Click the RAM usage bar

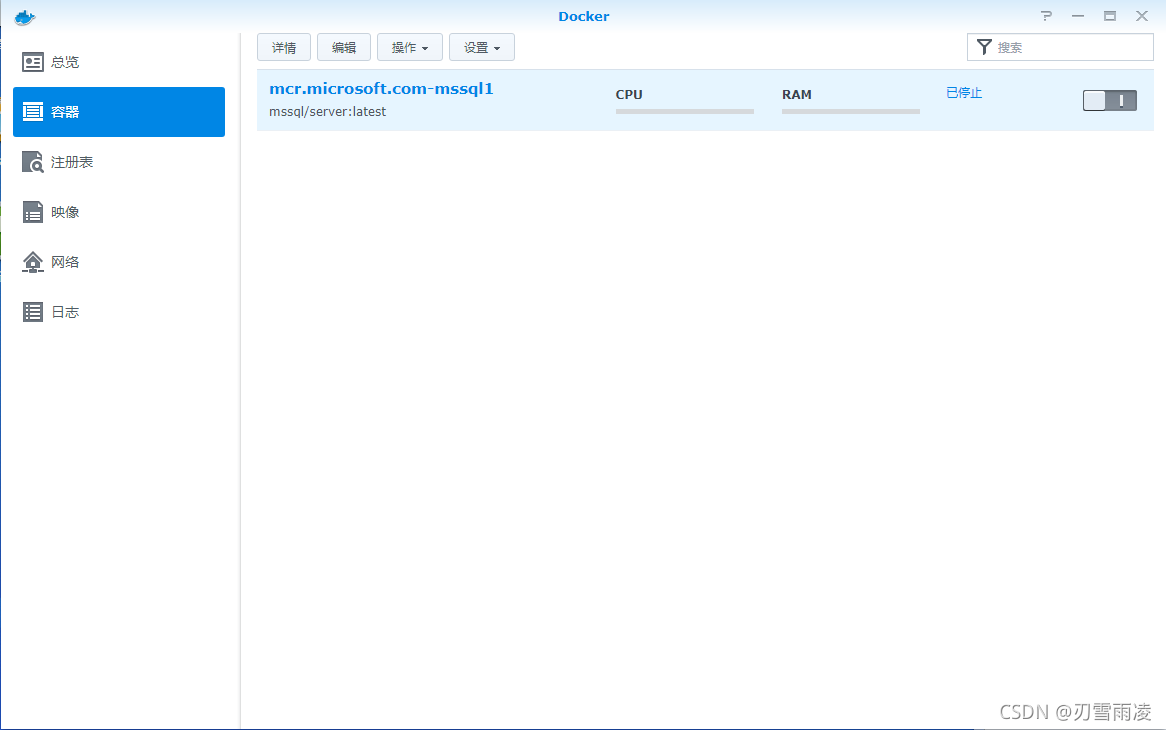click(x=851, y=112)
